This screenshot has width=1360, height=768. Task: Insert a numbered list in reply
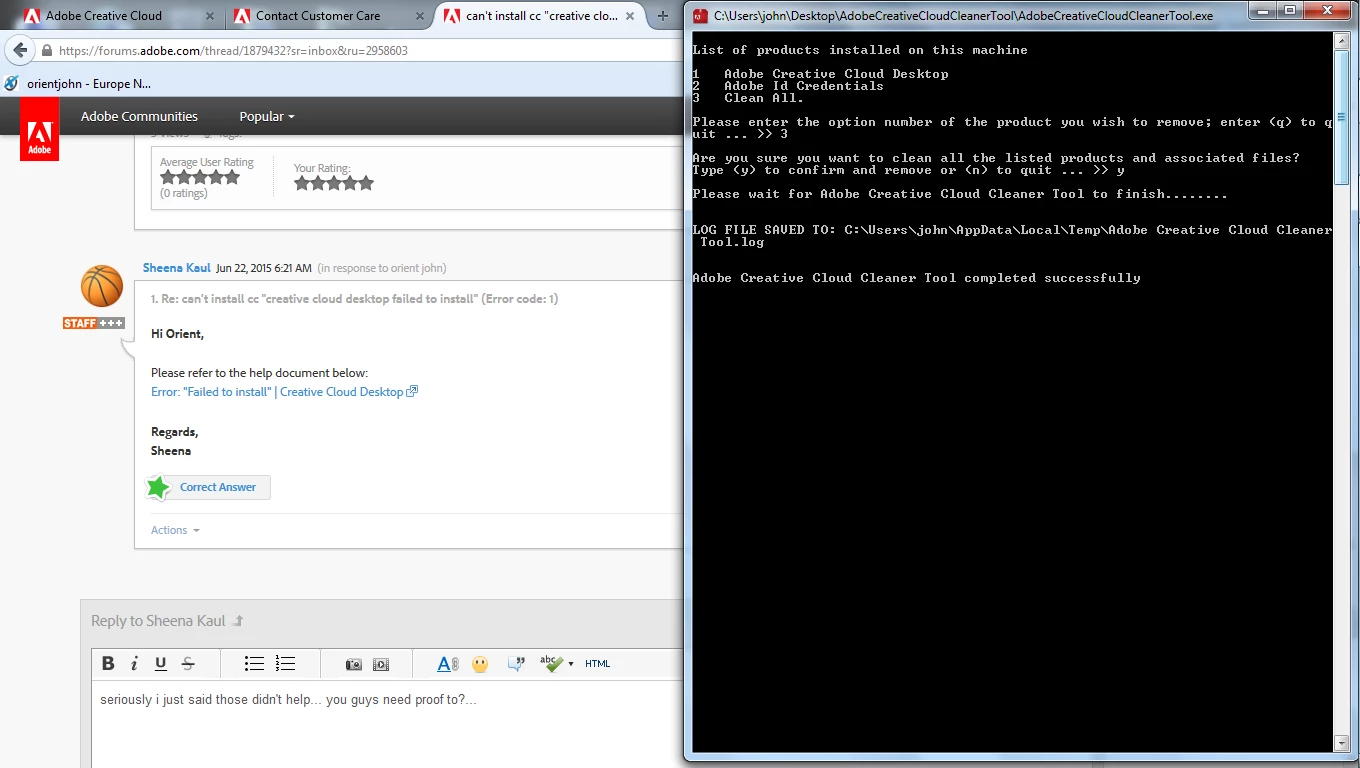click(x=285, y=664)
